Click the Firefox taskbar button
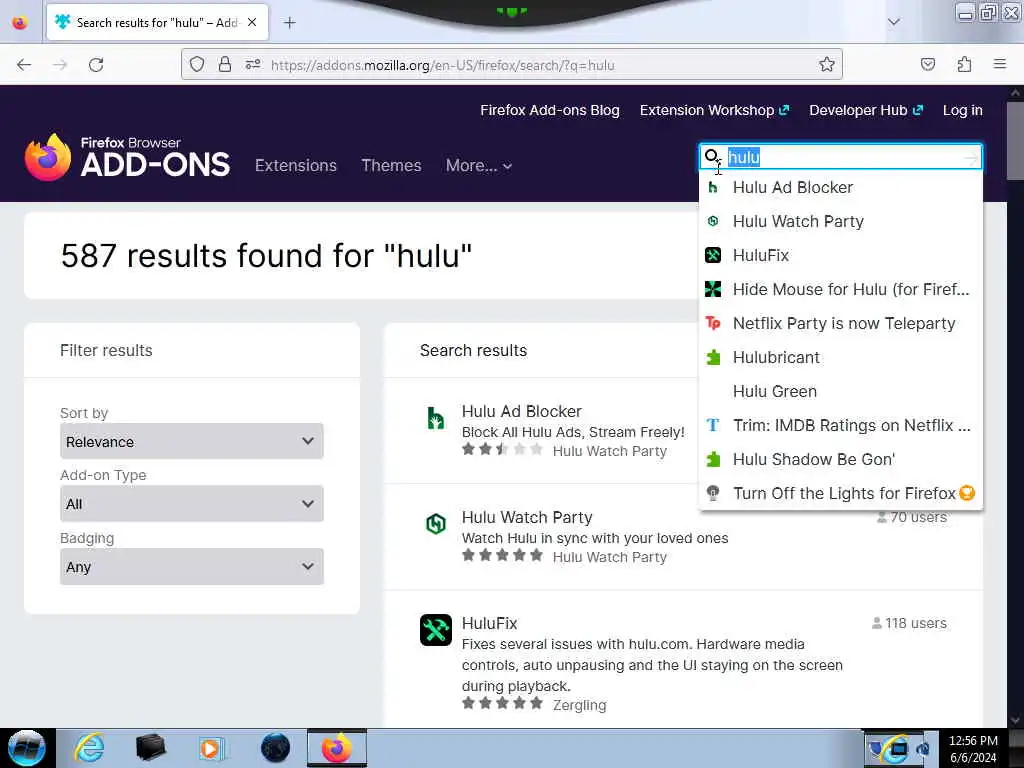Viewport: 1024px width, 768px height. tap(337, 748)
